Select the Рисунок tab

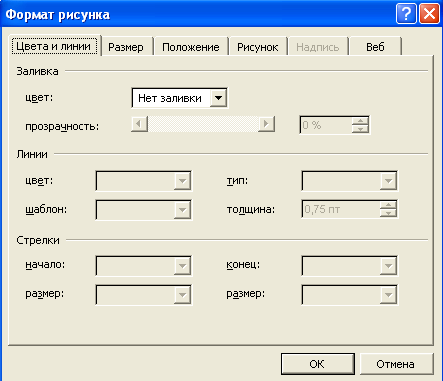coord(257,47)
